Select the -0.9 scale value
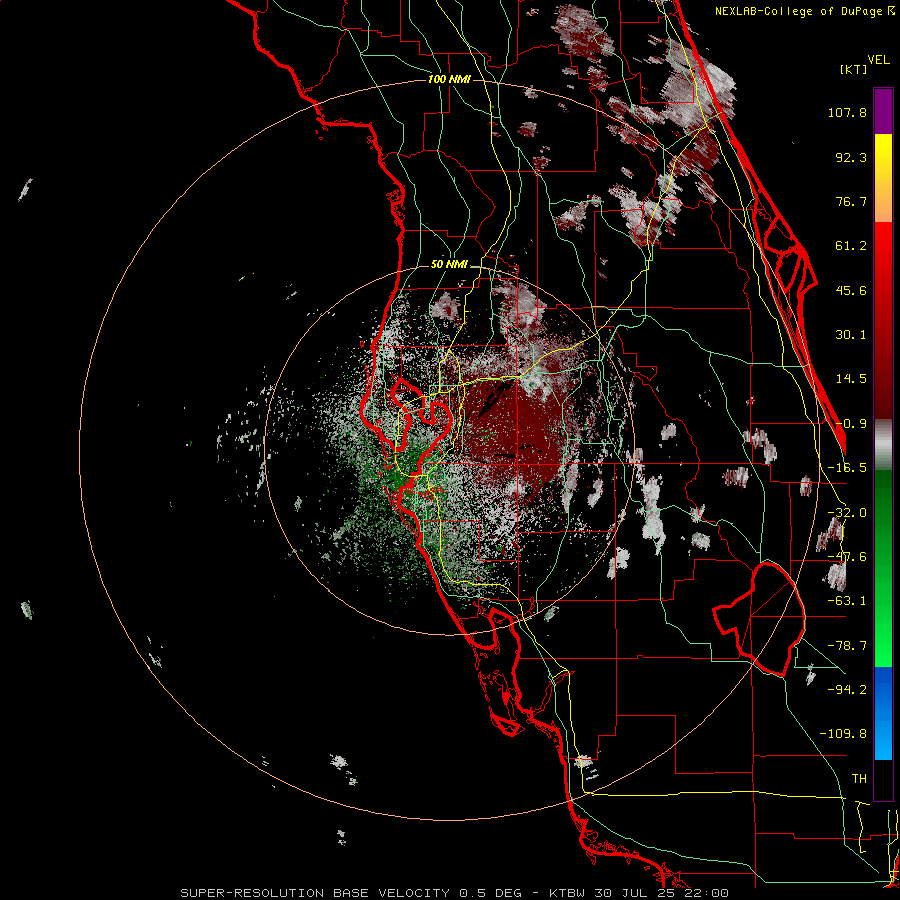 pyautogui.click(x=851, y=424)
